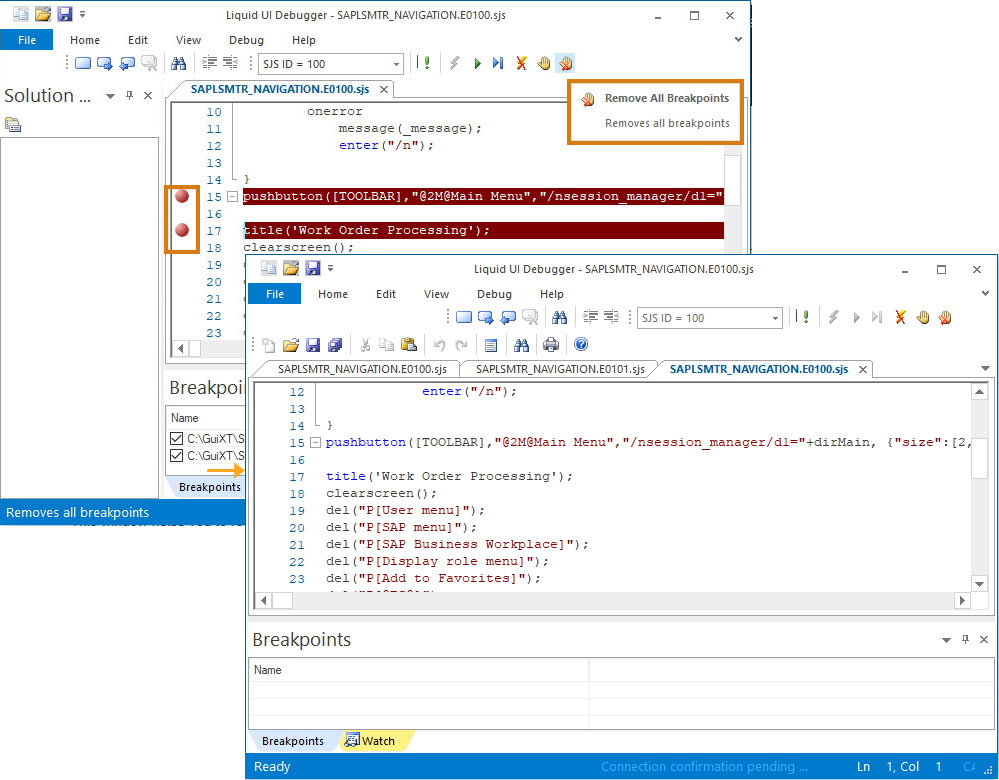
Task: Click scroll-down arrow of front window code editor
Action: click(979, 583)
